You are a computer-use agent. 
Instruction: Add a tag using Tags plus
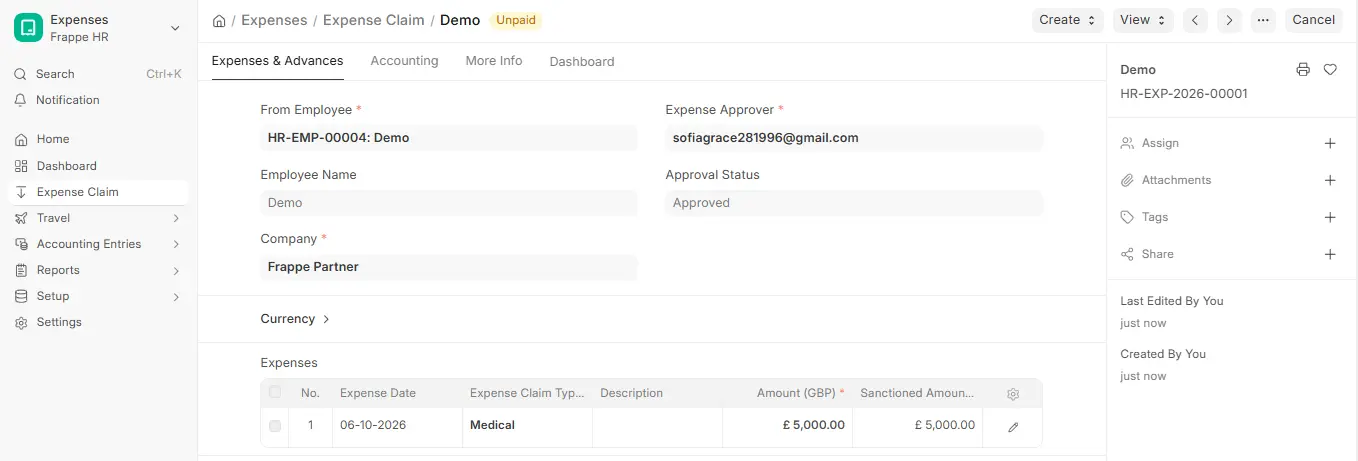(x=1330, y=218)
